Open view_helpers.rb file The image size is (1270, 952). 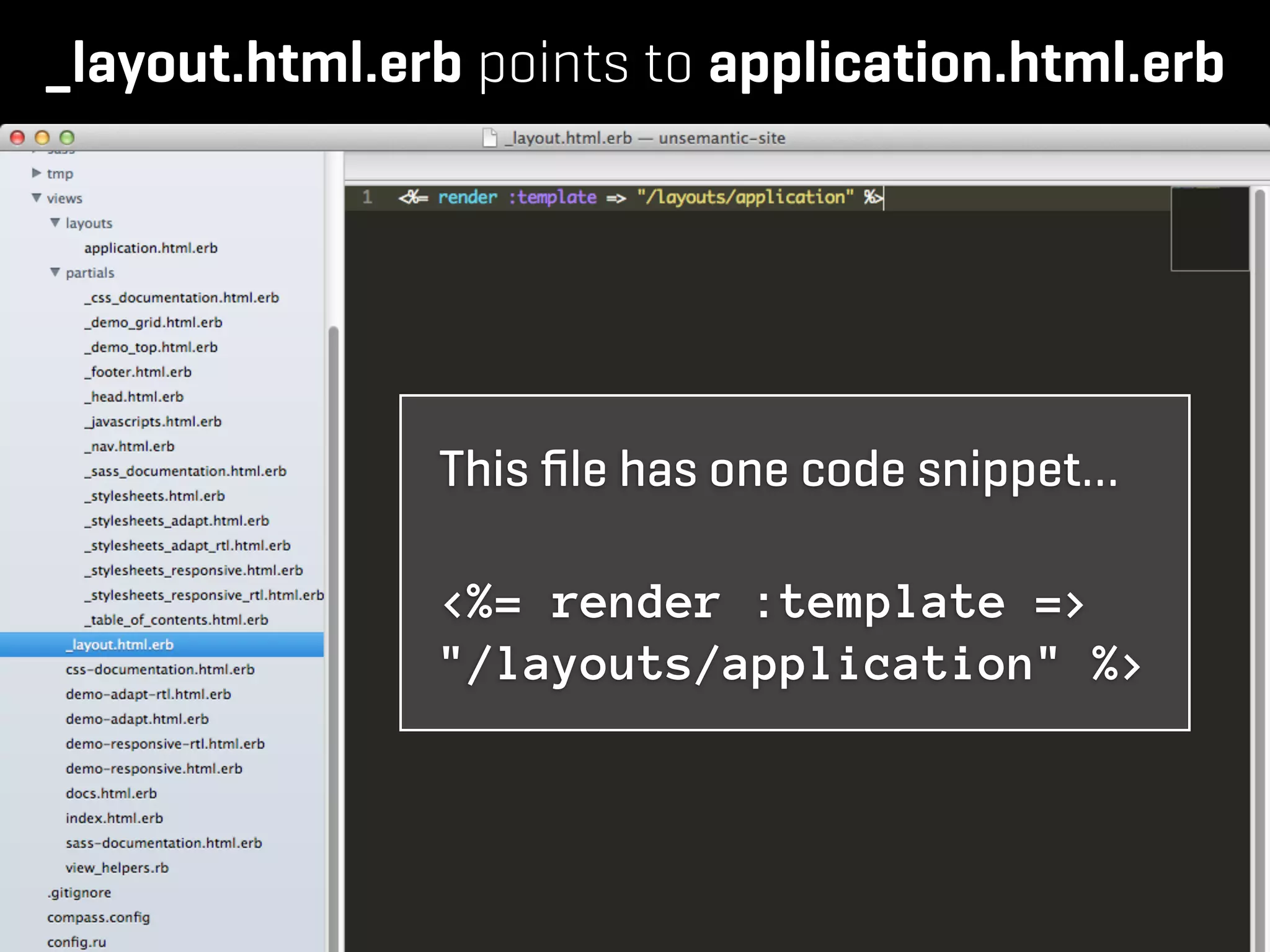[x=117, y=868]
